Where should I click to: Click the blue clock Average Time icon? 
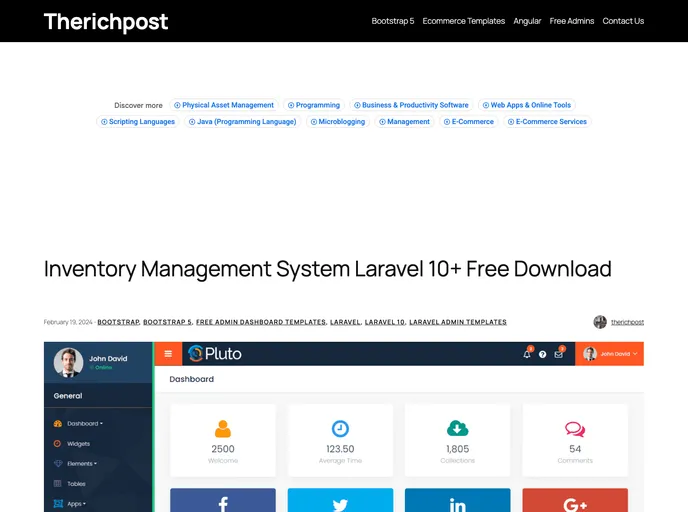point(340,428)
